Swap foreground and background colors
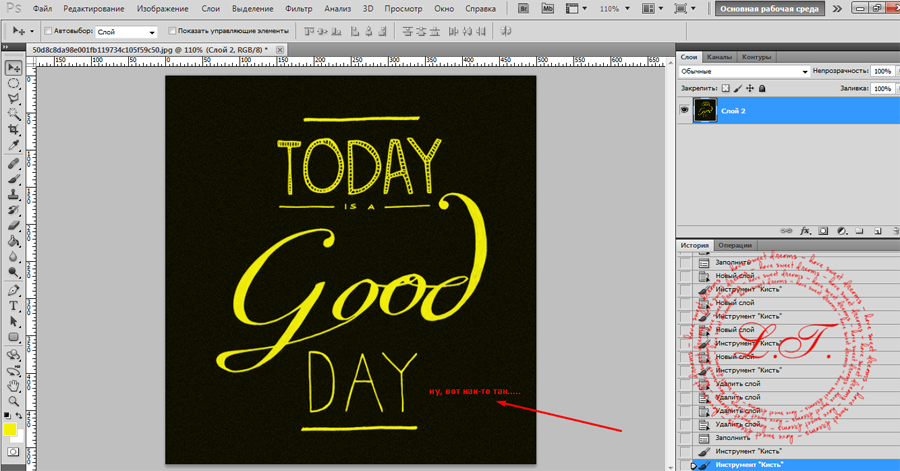The image size is (900, 471). coord(19,415)
